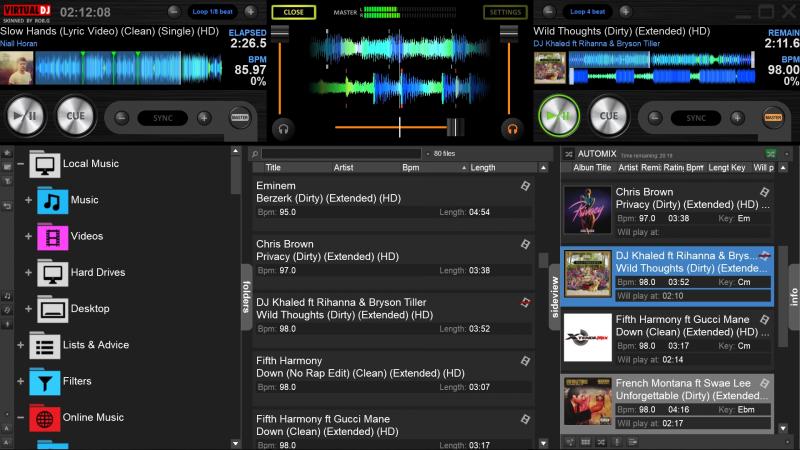800x450 pixels.
Task: Click the browser search field
Action: [341, 154]
